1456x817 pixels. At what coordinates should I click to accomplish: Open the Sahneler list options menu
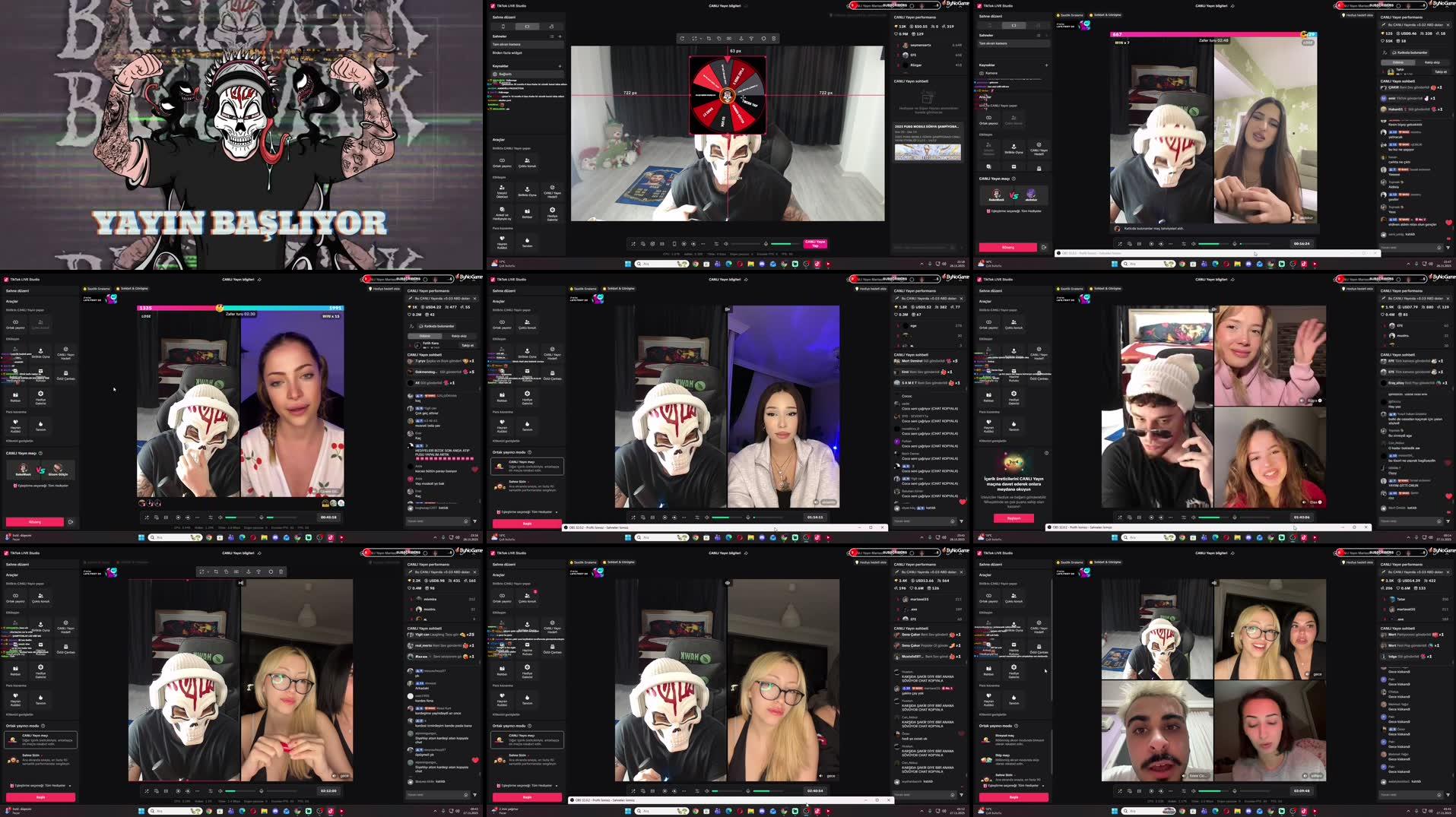coord(550,36)
